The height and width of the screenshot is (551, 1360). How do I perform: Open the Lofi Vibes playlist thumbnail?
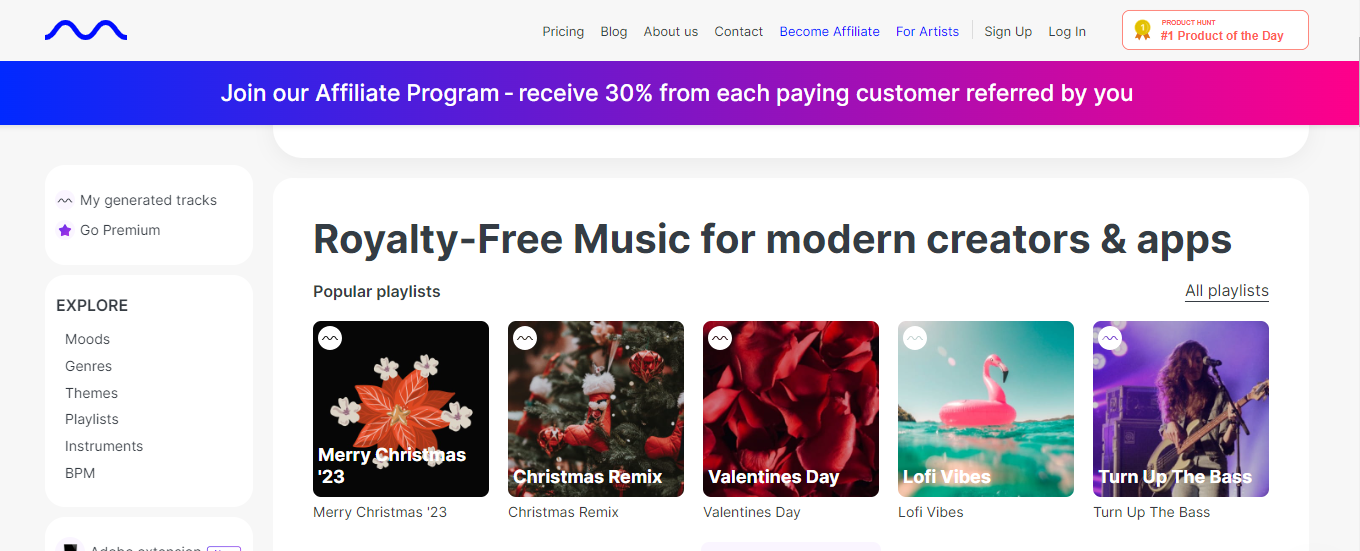click(x=985, y=409)
